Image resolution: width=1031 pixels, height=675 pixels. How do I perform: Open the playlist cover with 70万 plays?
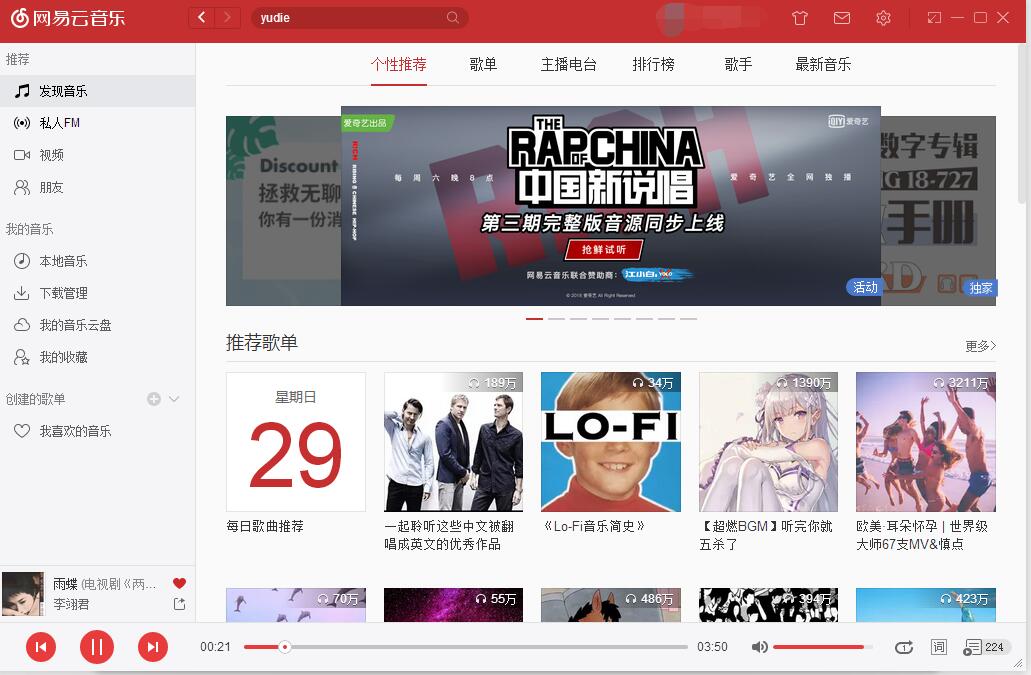296,605
